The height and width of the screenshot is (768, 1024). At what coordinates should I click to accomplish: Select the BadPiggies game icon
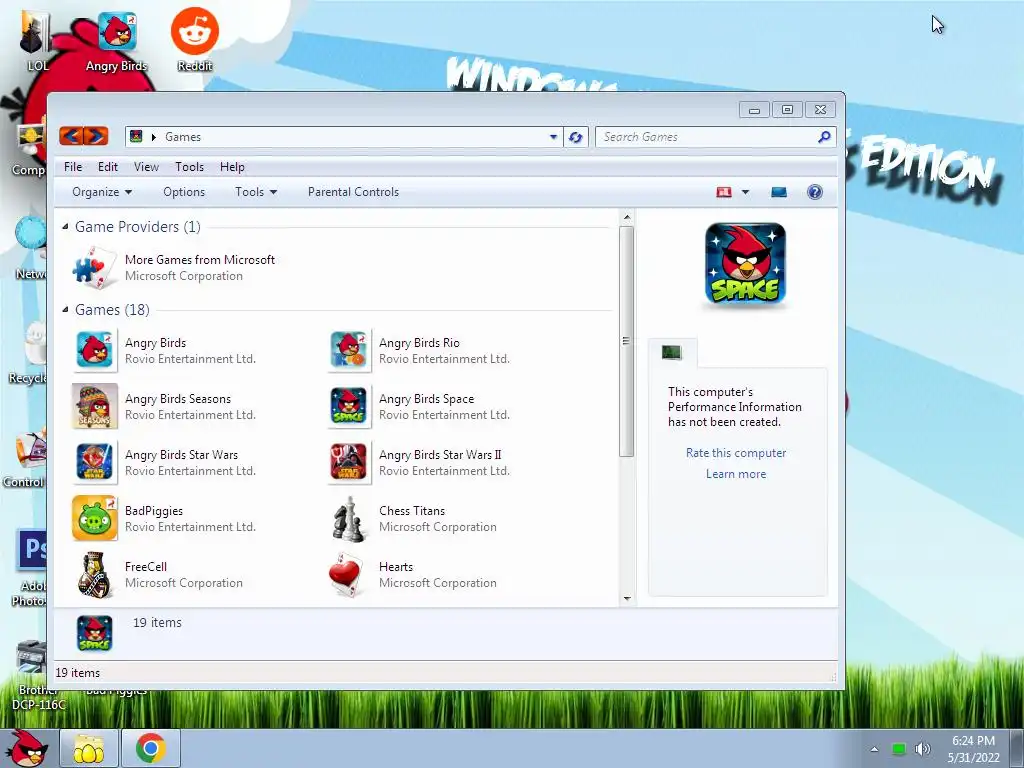(x=95, y=519)
